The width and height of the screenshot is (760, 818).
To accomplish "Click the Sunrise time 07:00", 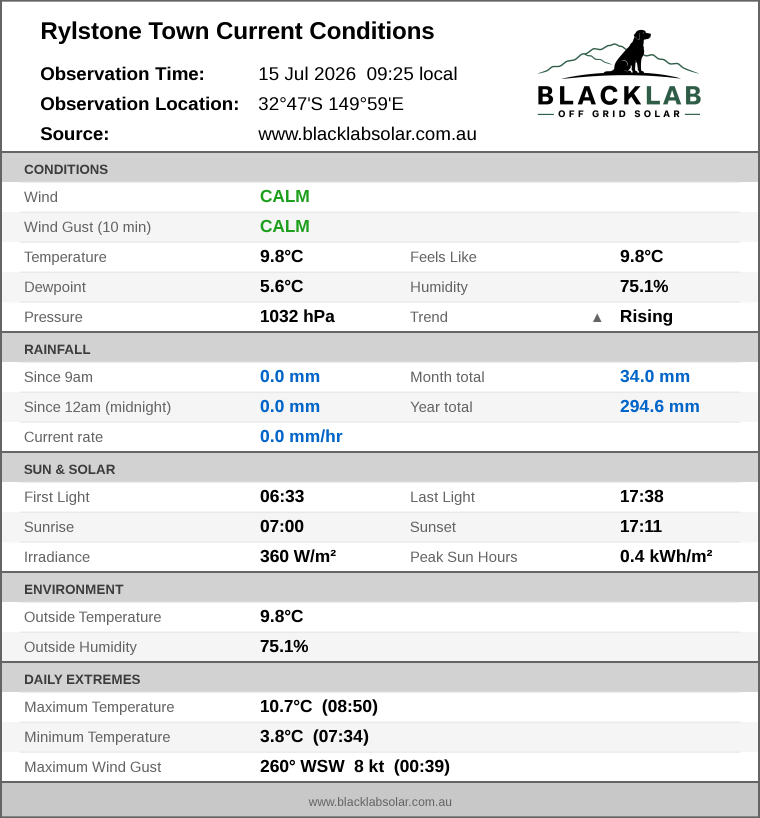I will click(282, 526).
